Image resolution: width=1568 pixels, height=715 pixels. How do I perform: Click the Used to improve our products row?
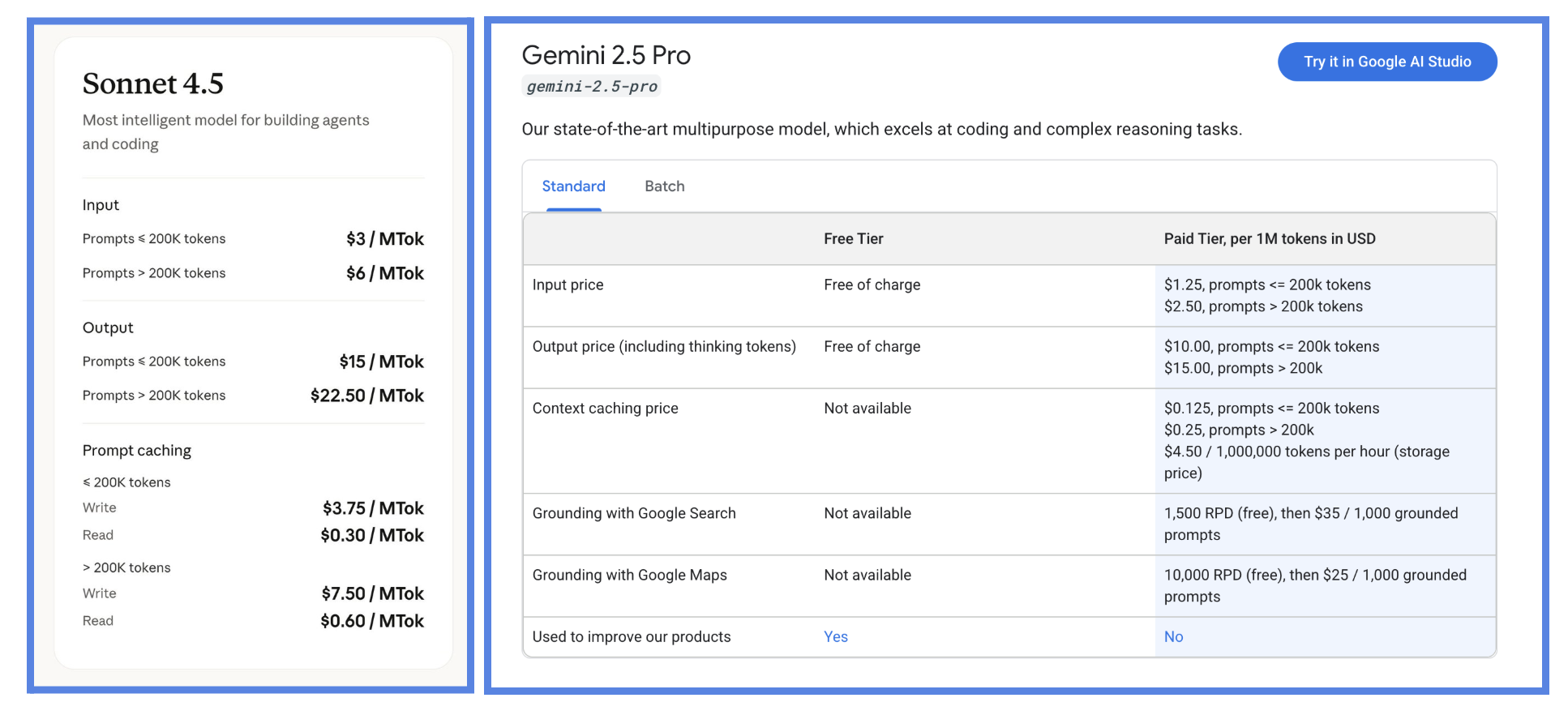click(x=632, y=636)
